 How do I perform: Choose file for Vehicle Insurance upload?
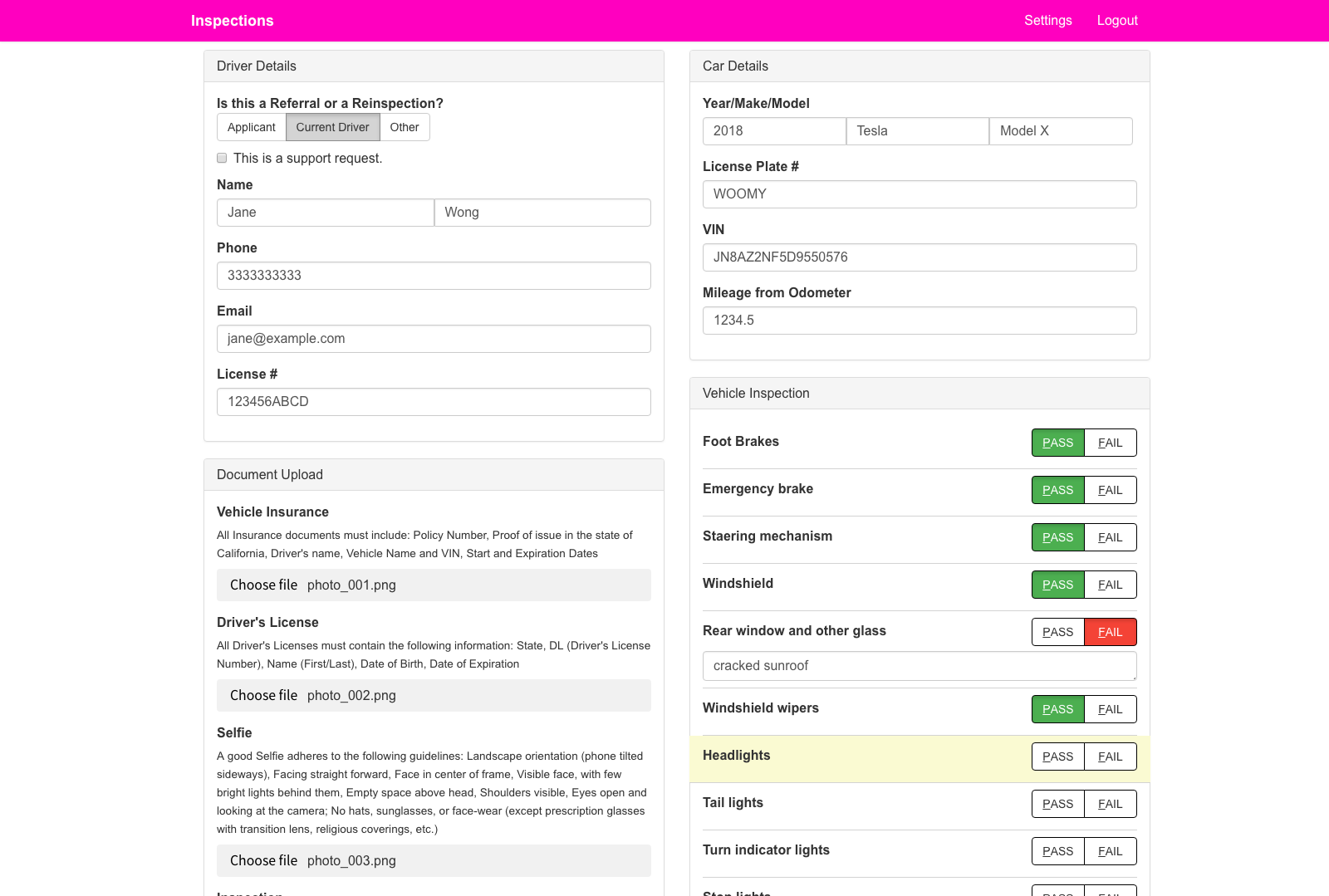(263, 585)
